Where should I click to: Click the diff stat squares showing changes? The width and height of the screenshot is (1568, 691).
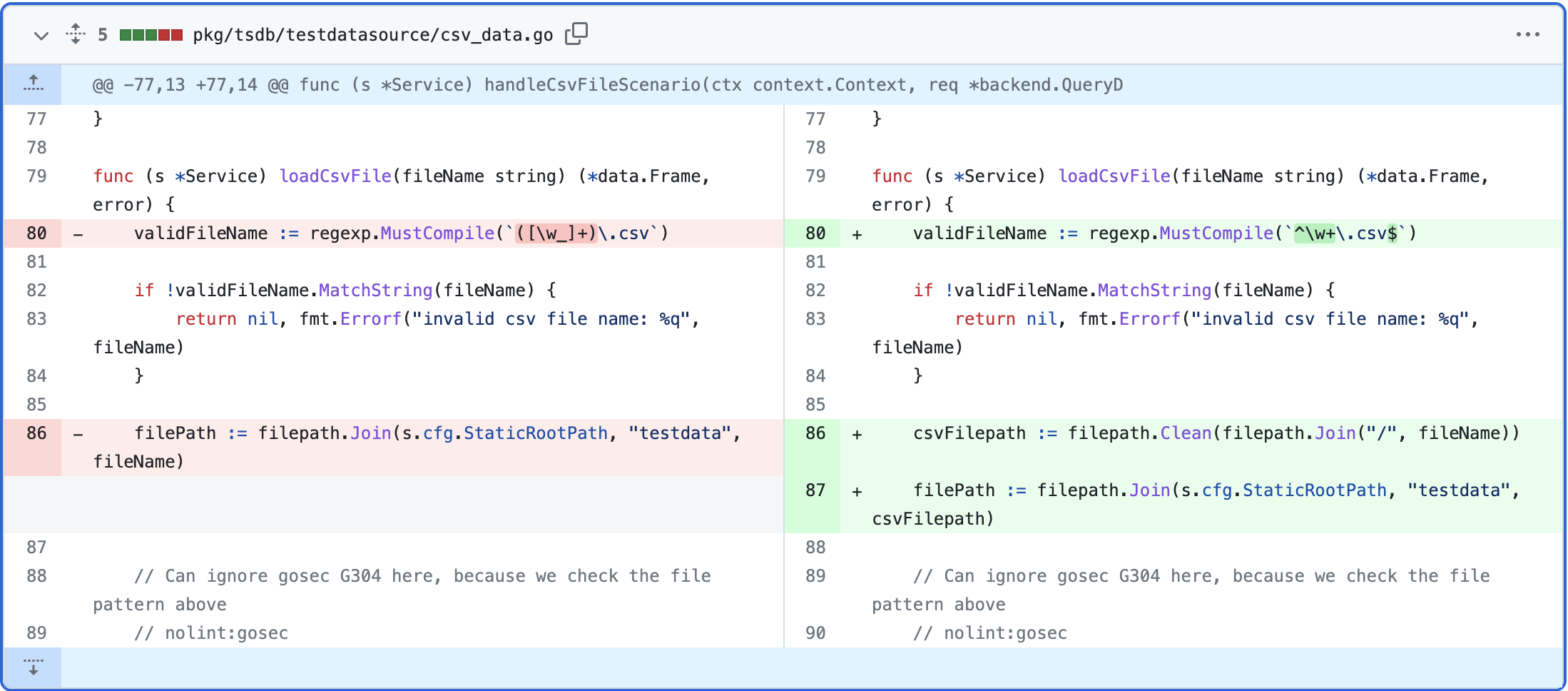tap(150, 34)
